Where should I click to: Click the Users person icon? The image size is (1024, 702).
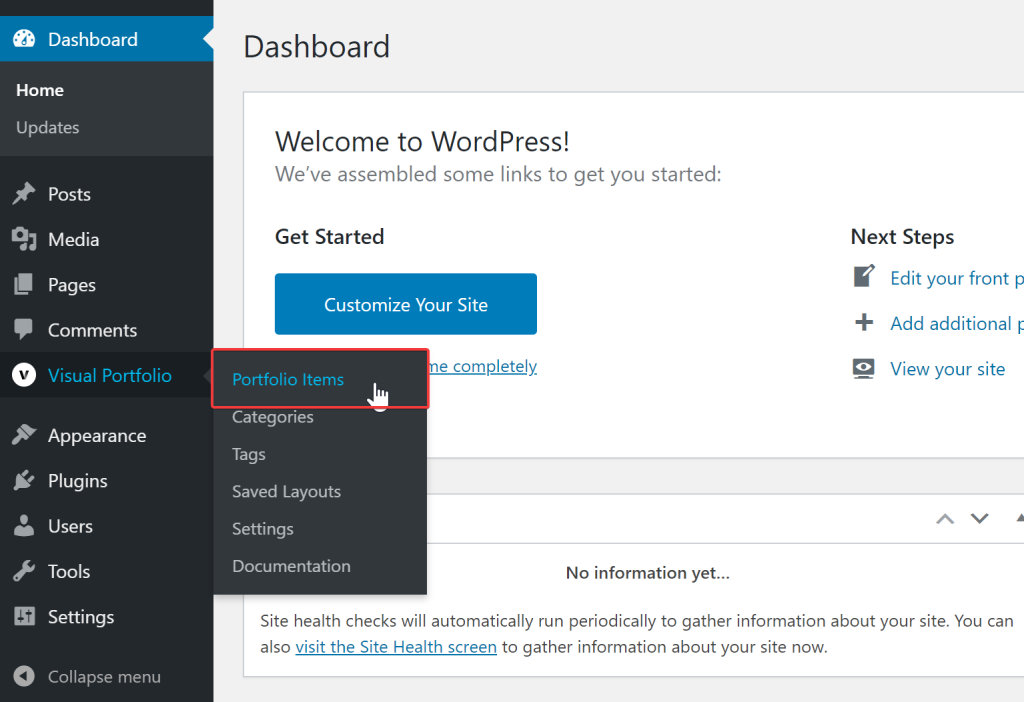tap(24, 526)
